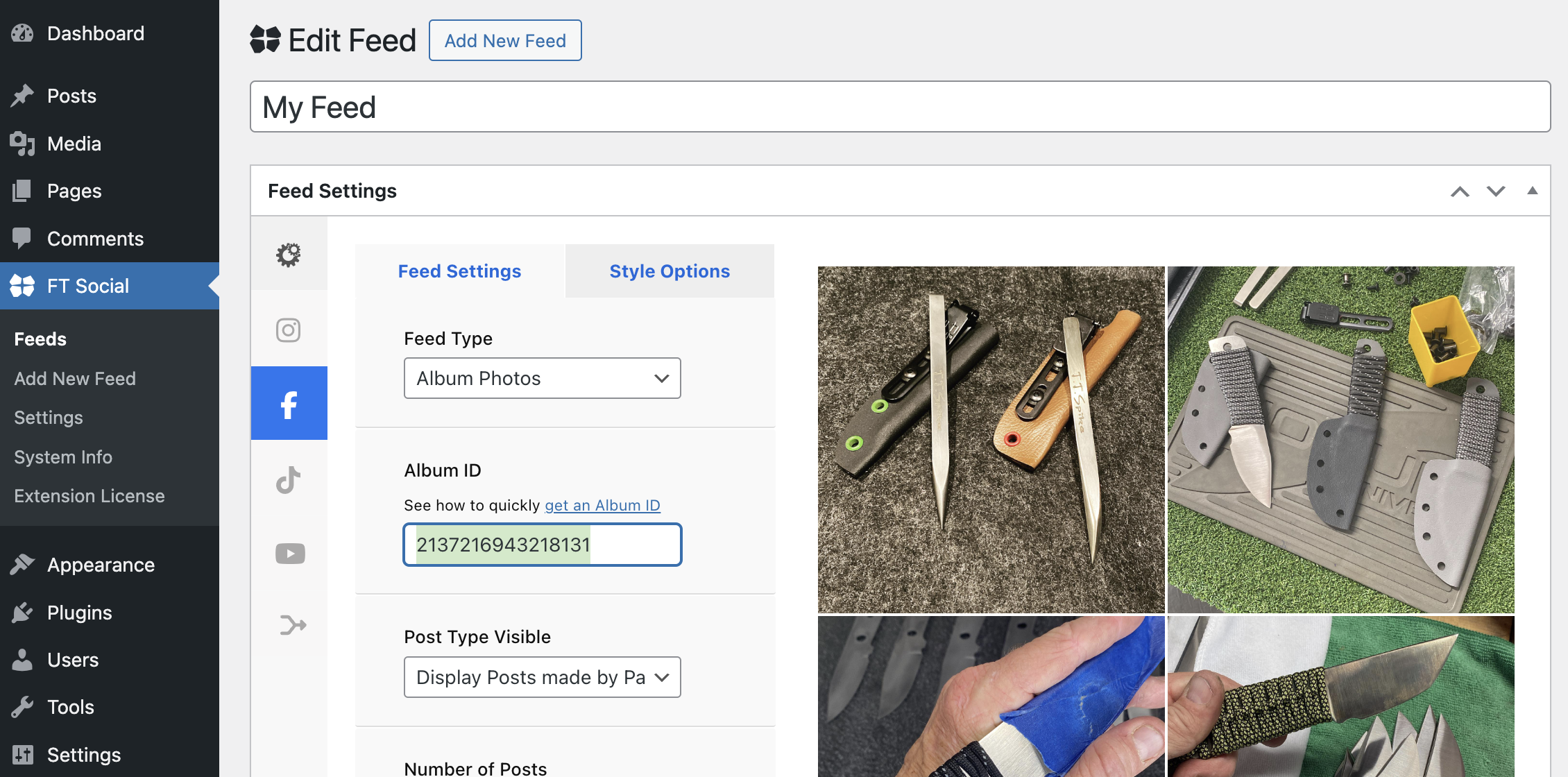This screenshot has height=777, width=1568.
Task: Open Feeds submenu link
Action: click(40, 339)
